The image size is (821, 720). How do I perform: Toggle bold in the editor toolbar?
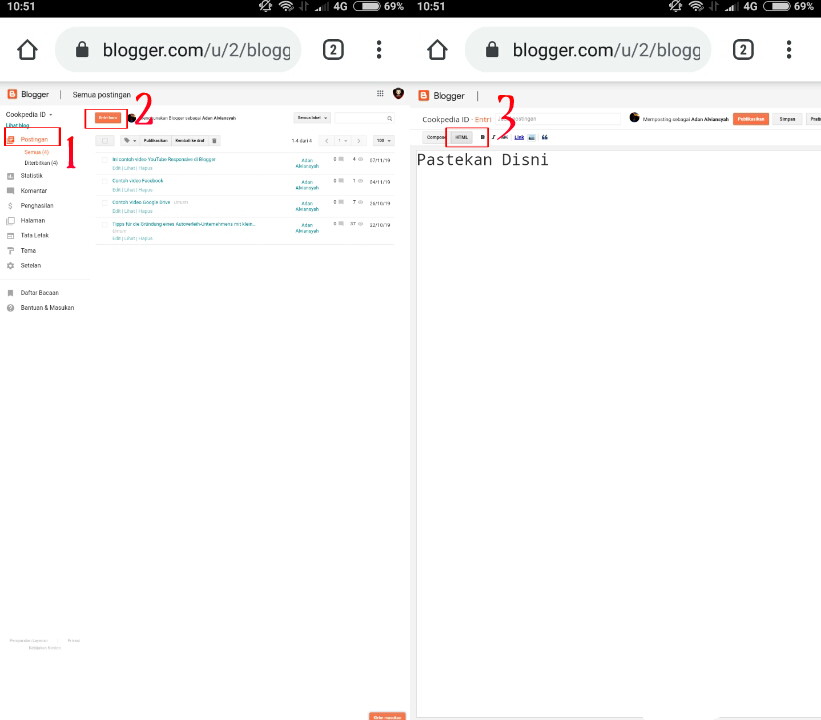(x=482, y=137)
